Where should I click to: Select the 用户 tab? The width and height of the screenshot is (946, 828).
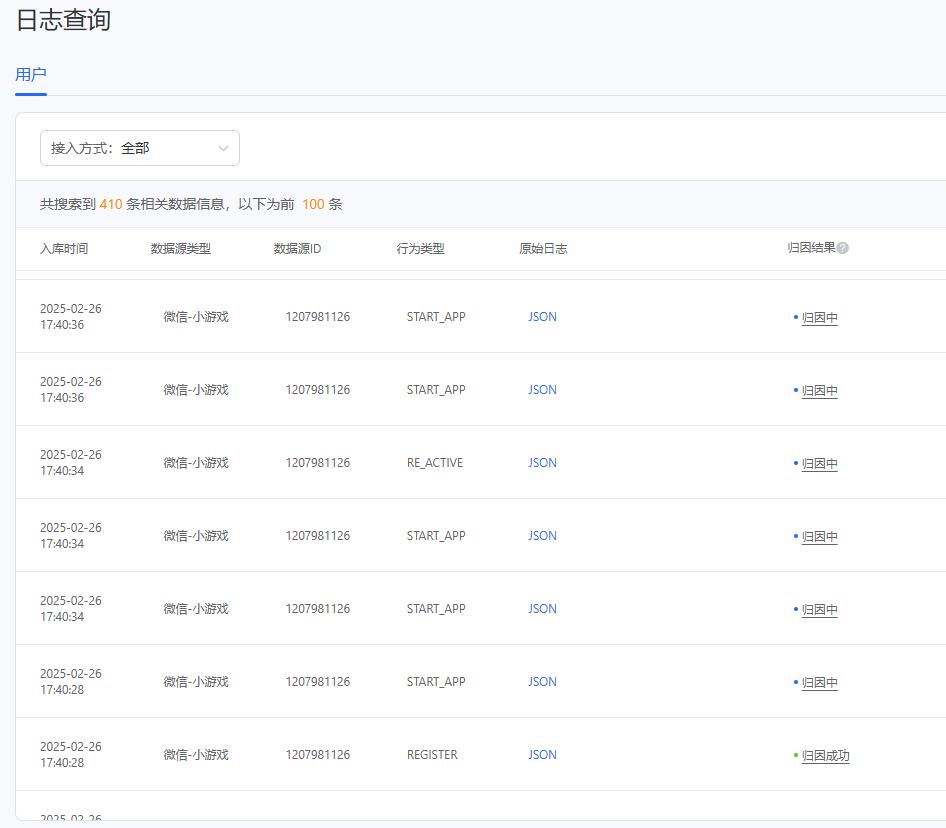point(29,73)
